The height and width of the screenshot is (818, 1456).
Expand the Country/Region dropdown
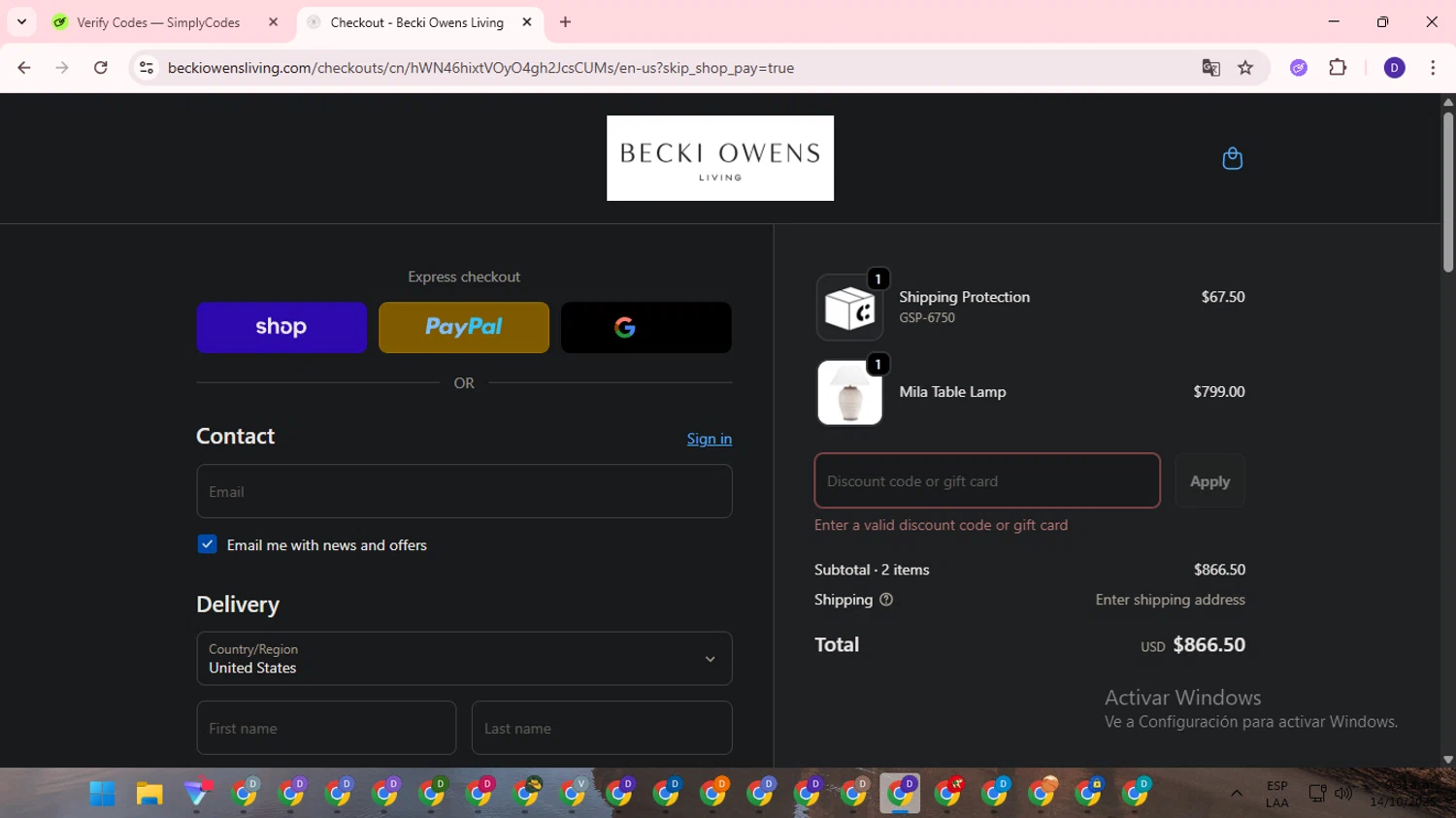tap(464, 659)
